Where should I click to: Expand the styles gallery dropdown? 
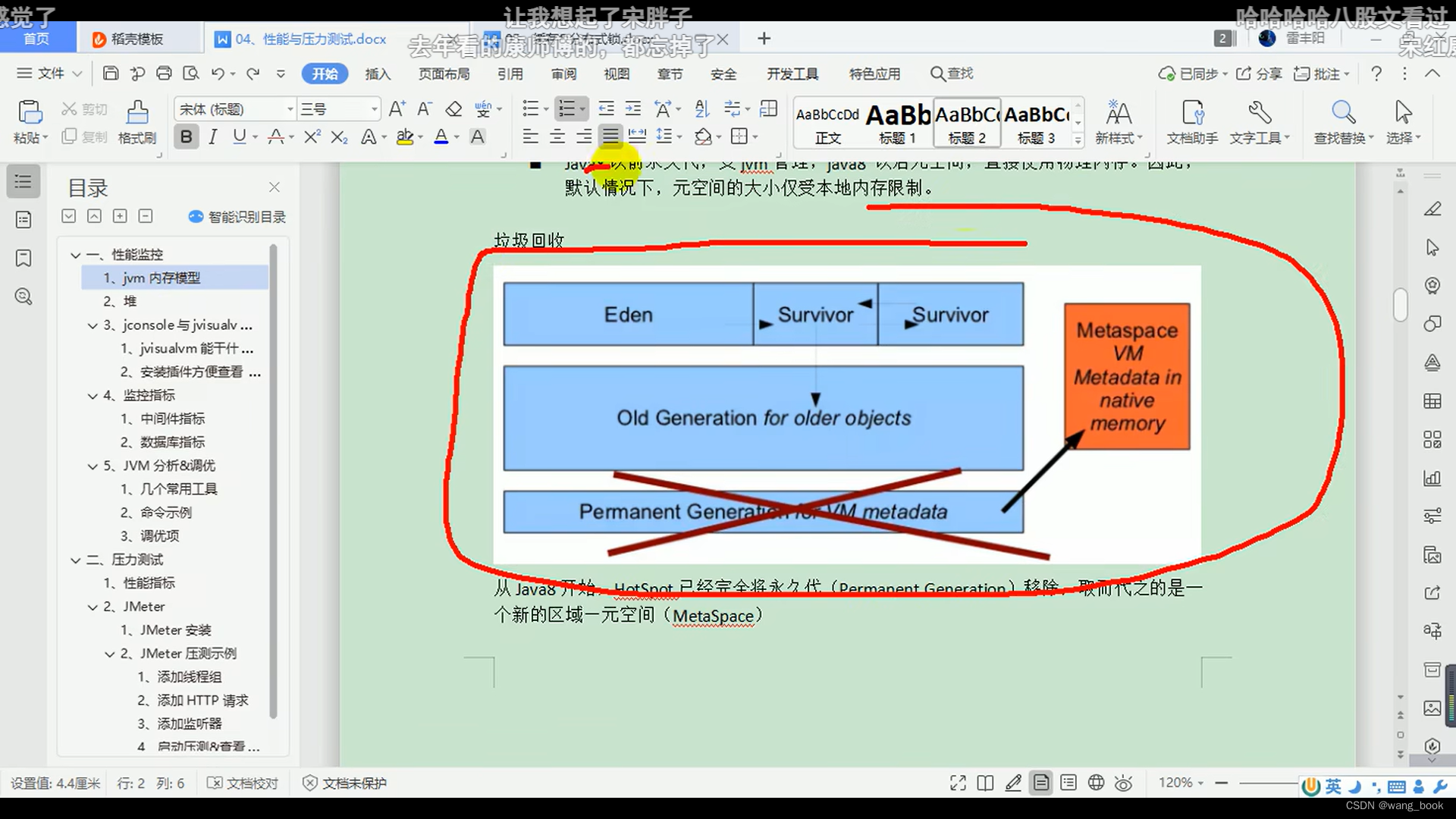pos(1078,140)
